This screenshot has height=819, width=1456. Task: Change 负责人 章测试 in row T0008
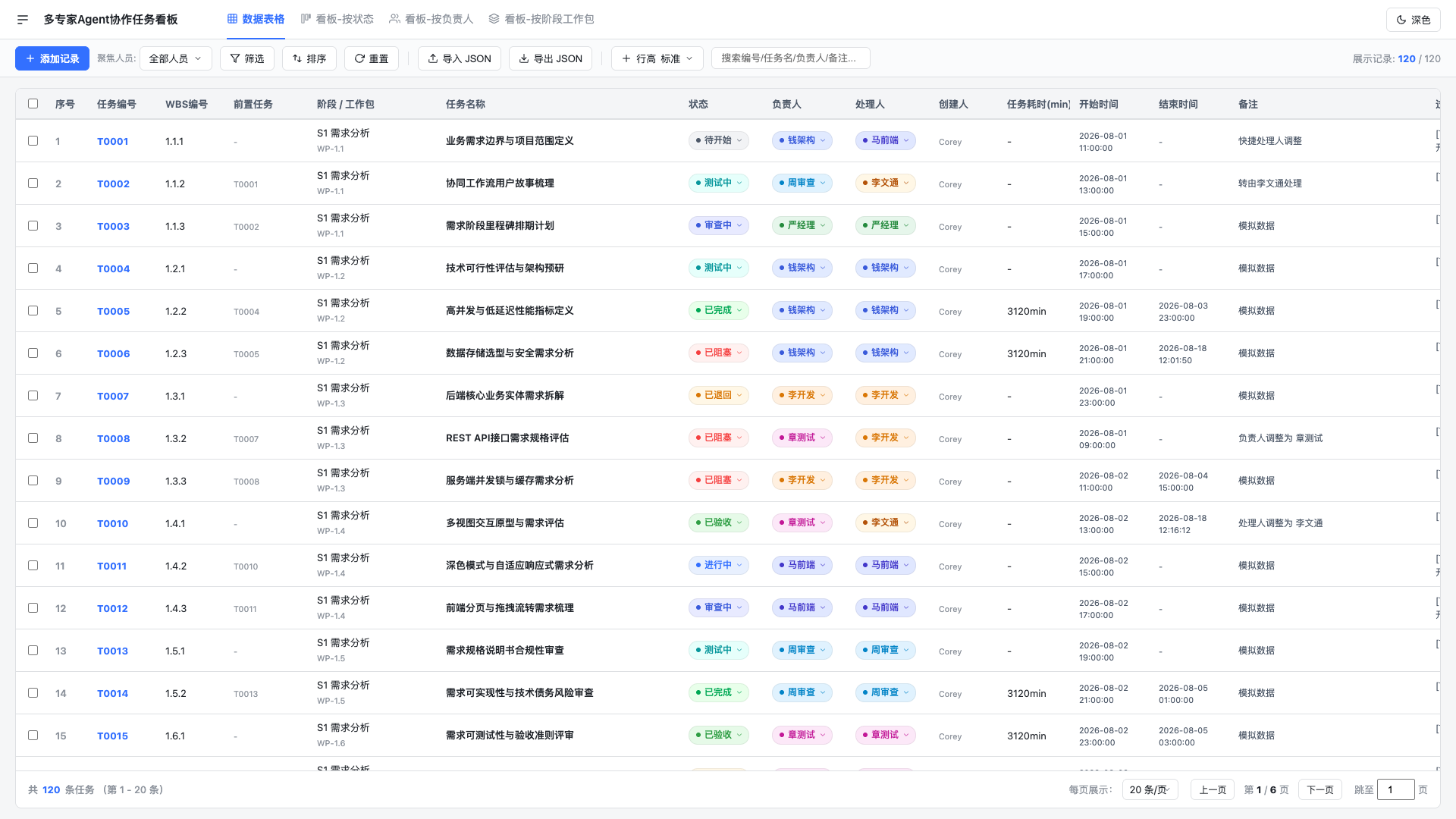(802, 438)
